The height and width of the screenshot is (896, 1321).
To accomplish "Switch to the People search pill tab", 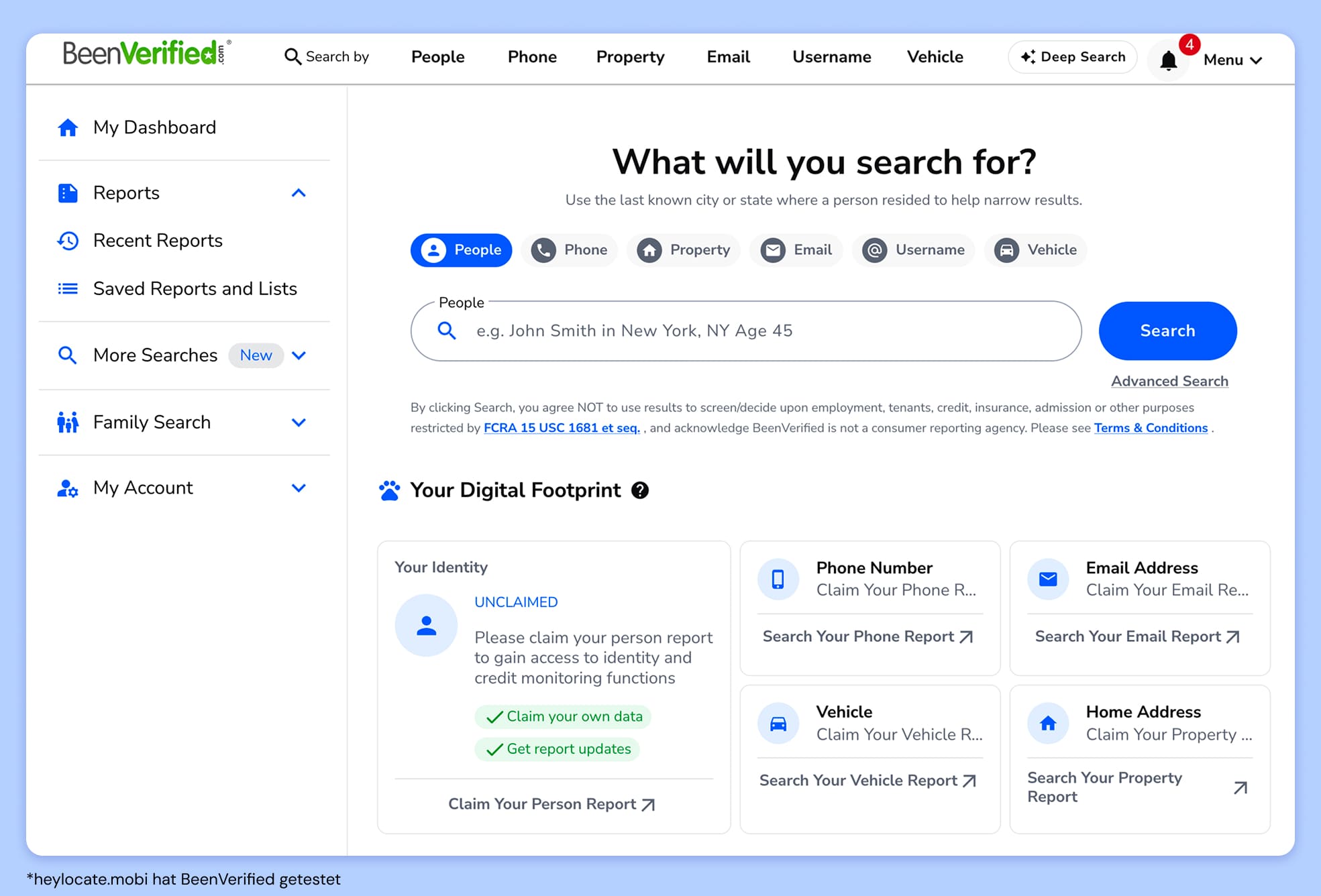I will 461,250.
